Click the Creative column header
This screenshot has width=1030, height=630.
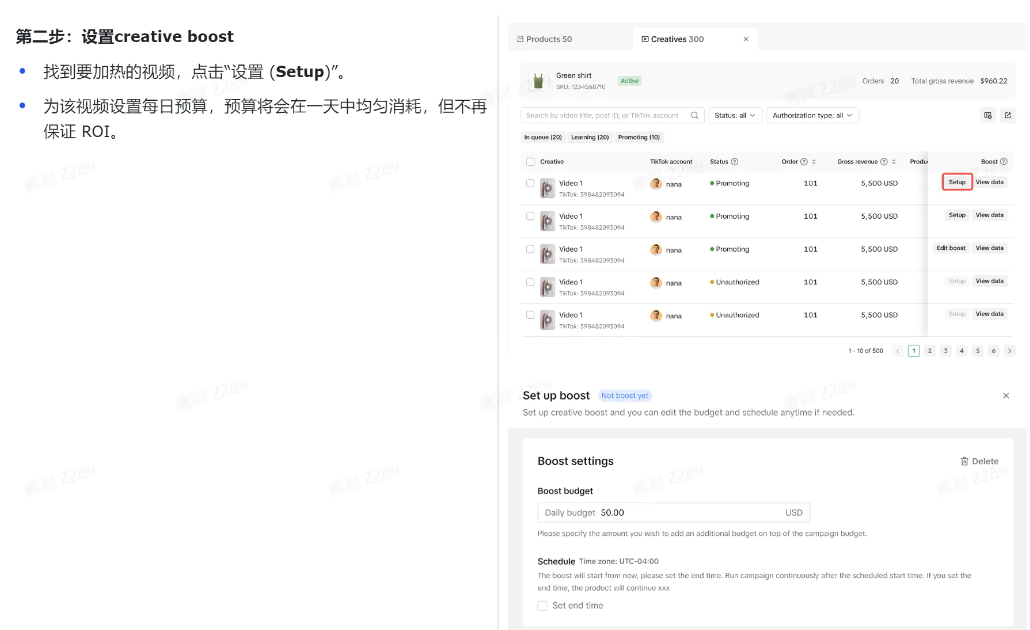pyautogui.click(x=552, y=162)
